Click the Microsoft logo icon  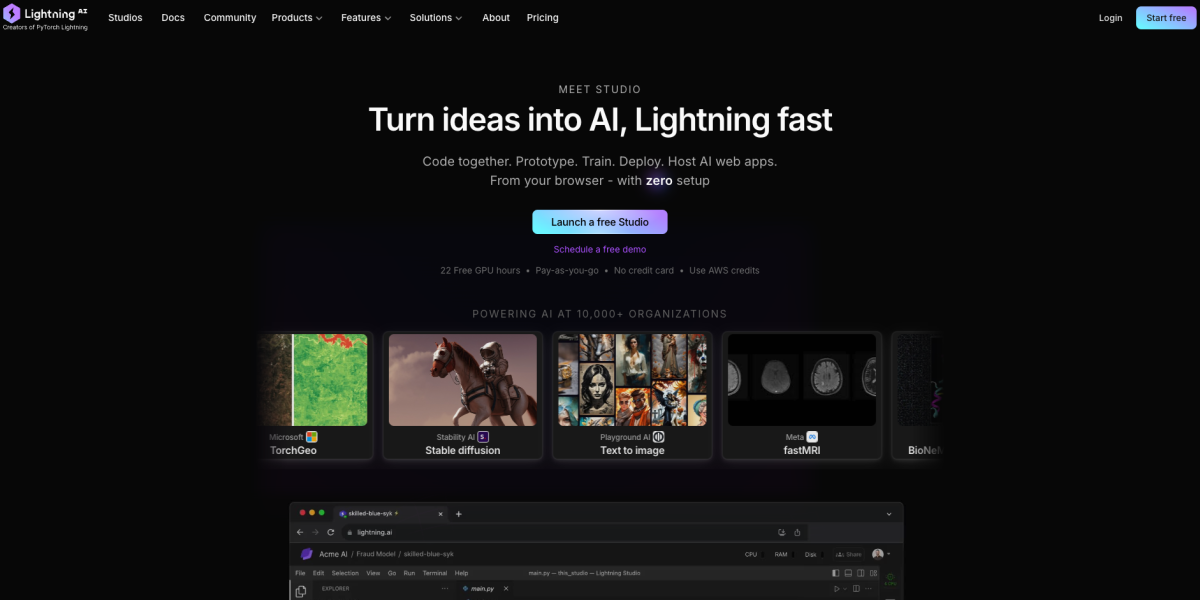(311, 437)
